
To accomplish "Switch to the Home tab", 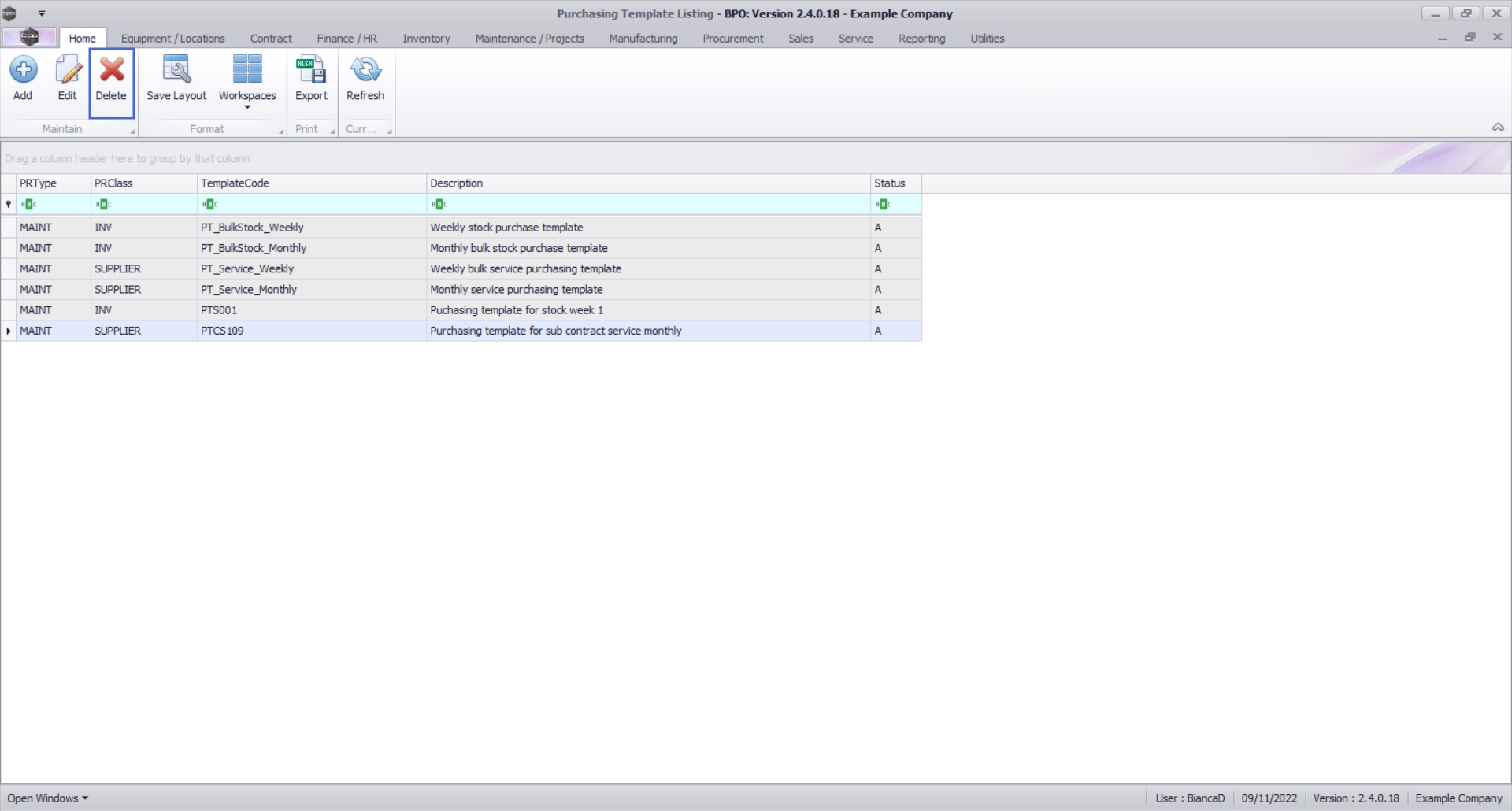I will click(82, 38).
